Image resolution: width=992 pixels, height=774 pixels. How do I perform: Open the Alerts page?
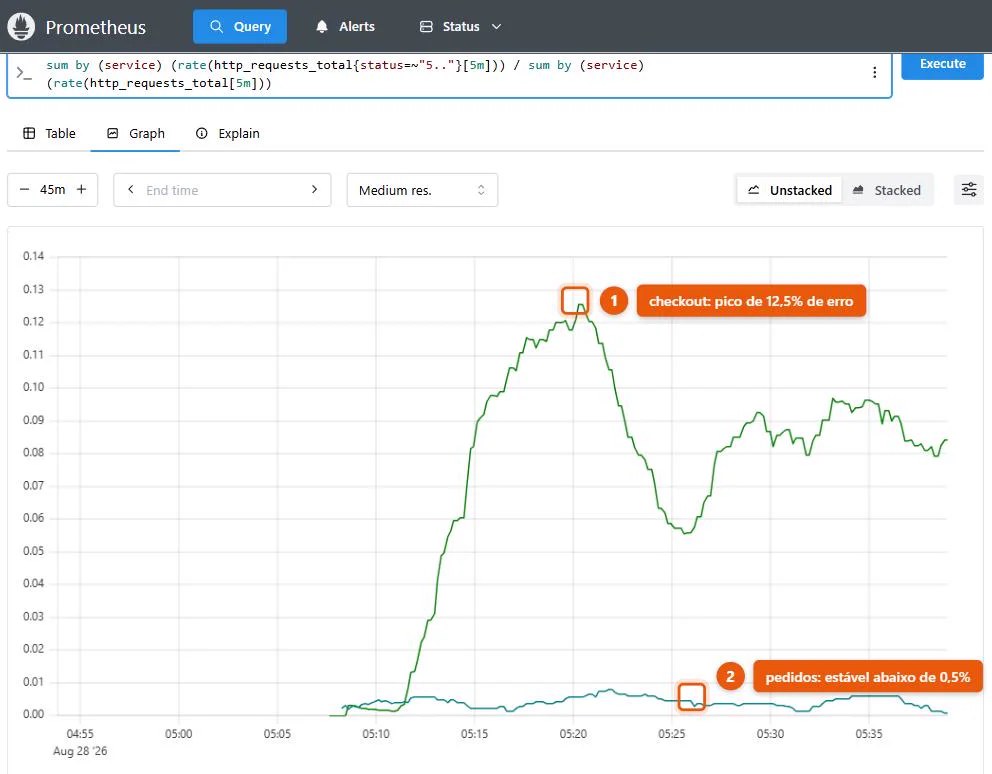pos(345,27)
